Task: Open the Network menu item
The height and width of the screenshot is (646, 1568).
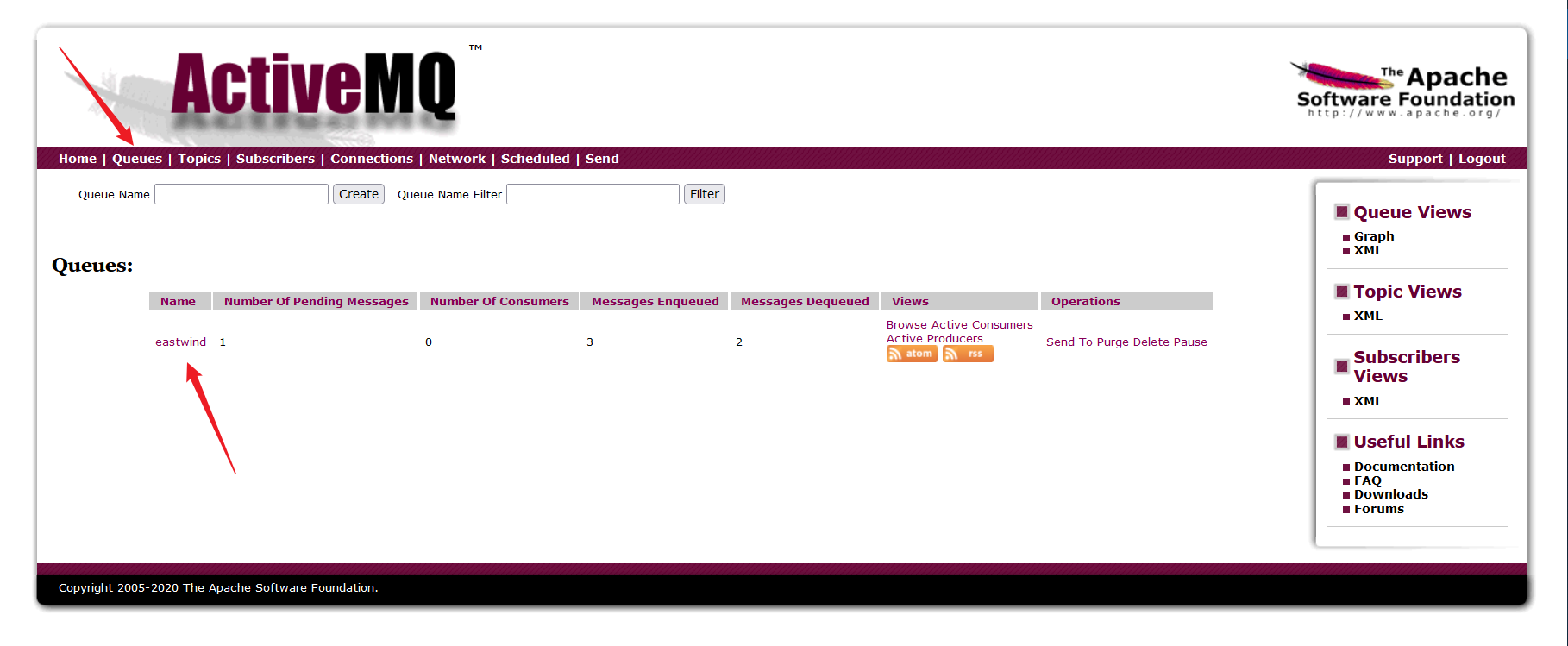Action: [x=457, y=159]
